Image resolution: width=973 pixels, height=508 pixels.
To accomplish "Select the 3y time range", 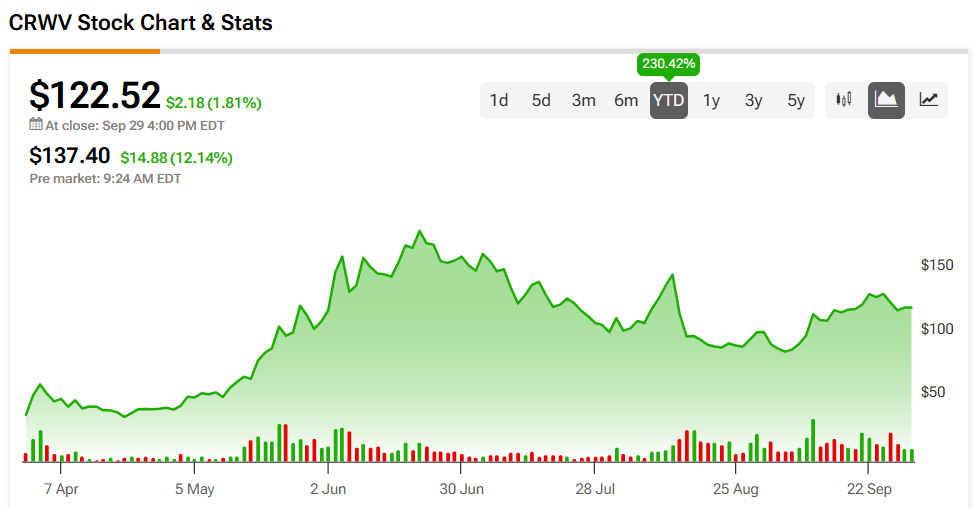I will tap(753, 100).
